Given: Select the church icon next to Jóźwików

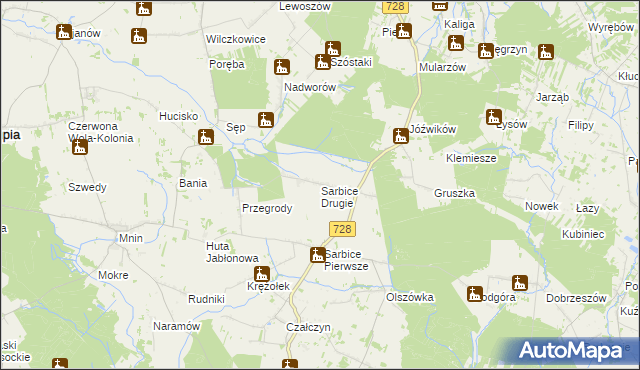Looking at the screenshot, I should (401, 136).
